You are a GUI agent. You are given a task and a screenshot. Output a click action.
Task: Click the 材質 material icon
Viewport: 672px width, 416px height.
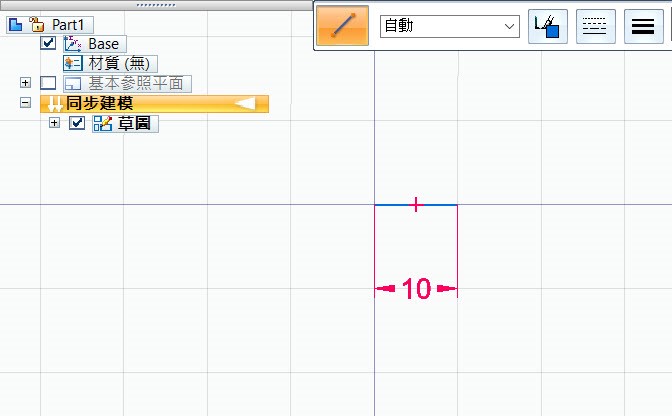(x=73, y=63)
